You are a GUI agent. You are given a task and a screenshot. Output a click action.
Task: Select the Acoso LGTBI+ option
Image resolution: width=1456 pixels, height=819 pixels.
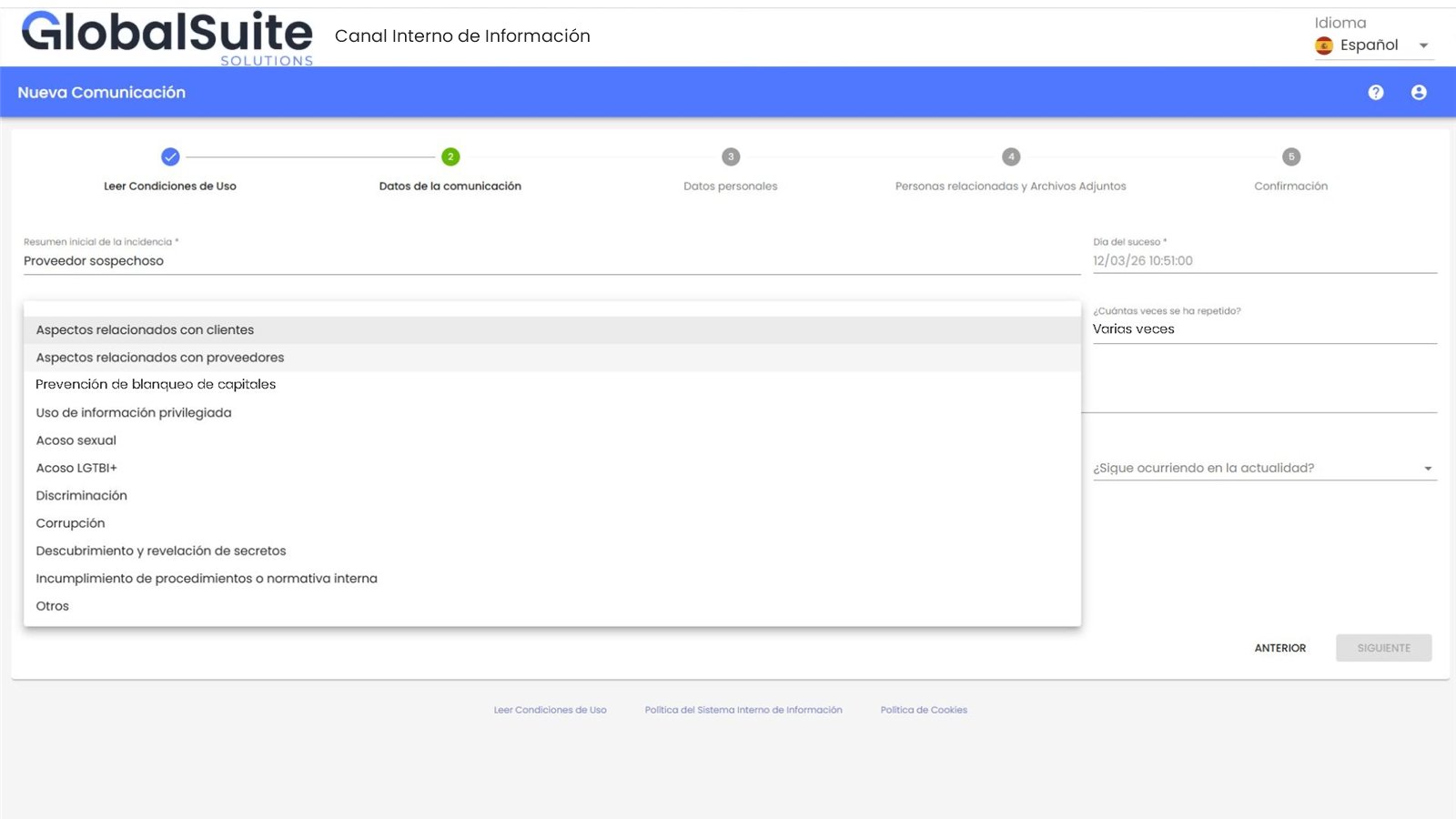point(552,468)
